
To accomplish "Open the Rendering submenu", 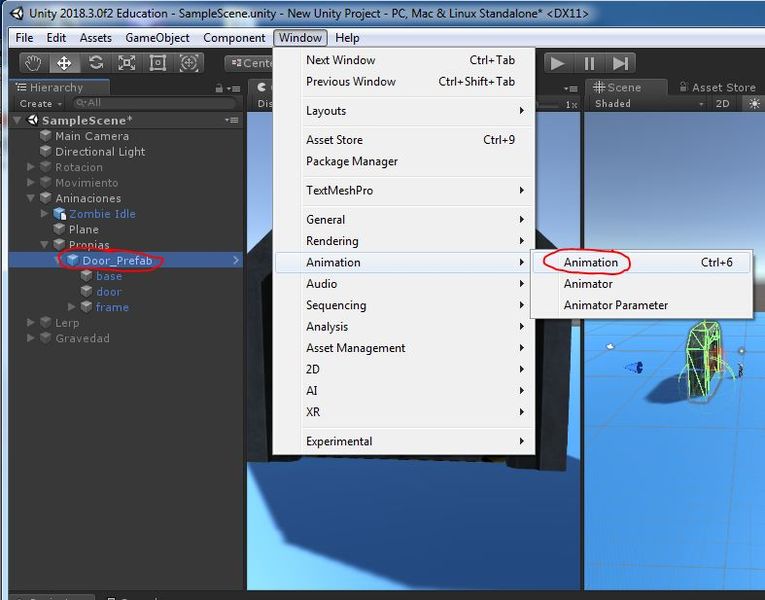I will [x=404, y=241].
